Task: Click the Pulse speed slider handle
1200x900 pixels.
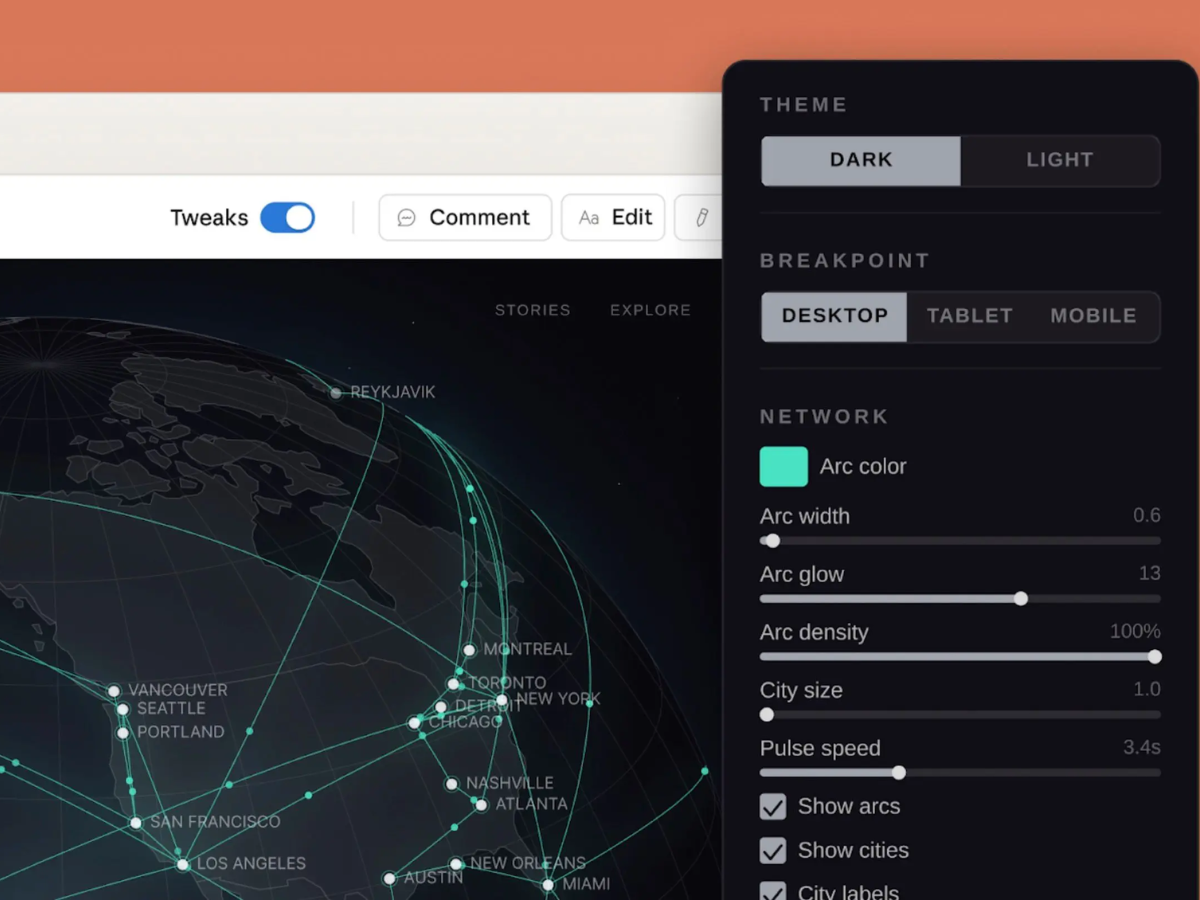Action: coord(898,773)
